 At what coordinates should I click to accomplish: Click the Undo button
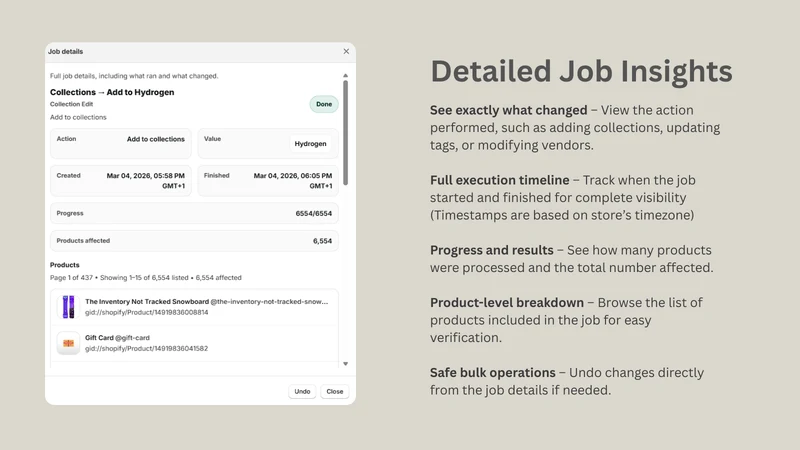[x=302, y=391]
